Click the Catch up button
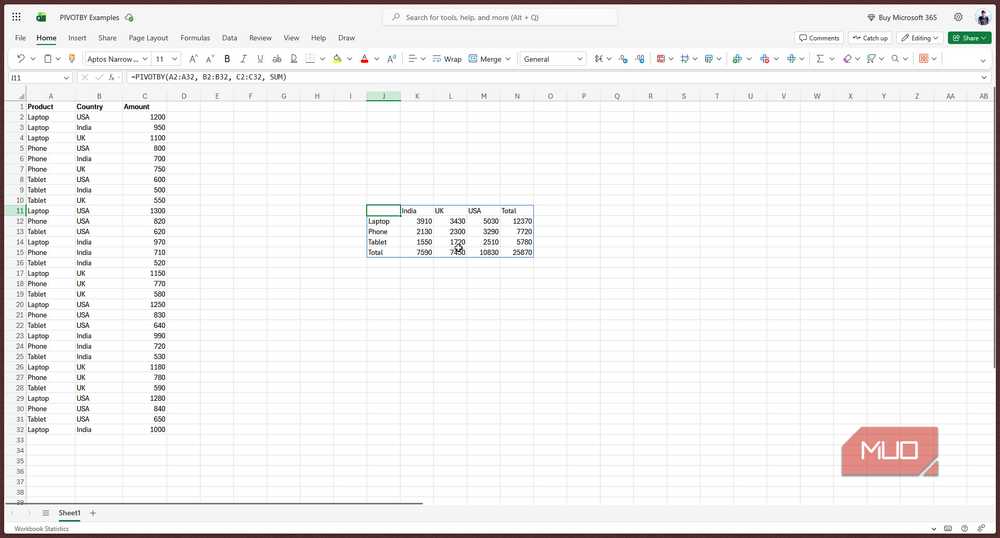Viewport: 1000px width, 538px height. 870,38
